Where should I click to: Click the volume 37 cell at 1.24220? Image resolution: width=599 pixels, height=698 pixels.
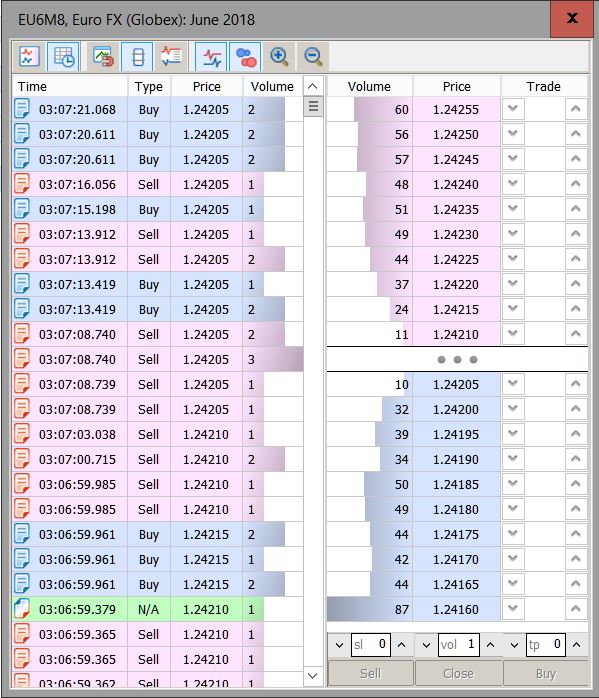pyautogui.click(x=369, y=284)
